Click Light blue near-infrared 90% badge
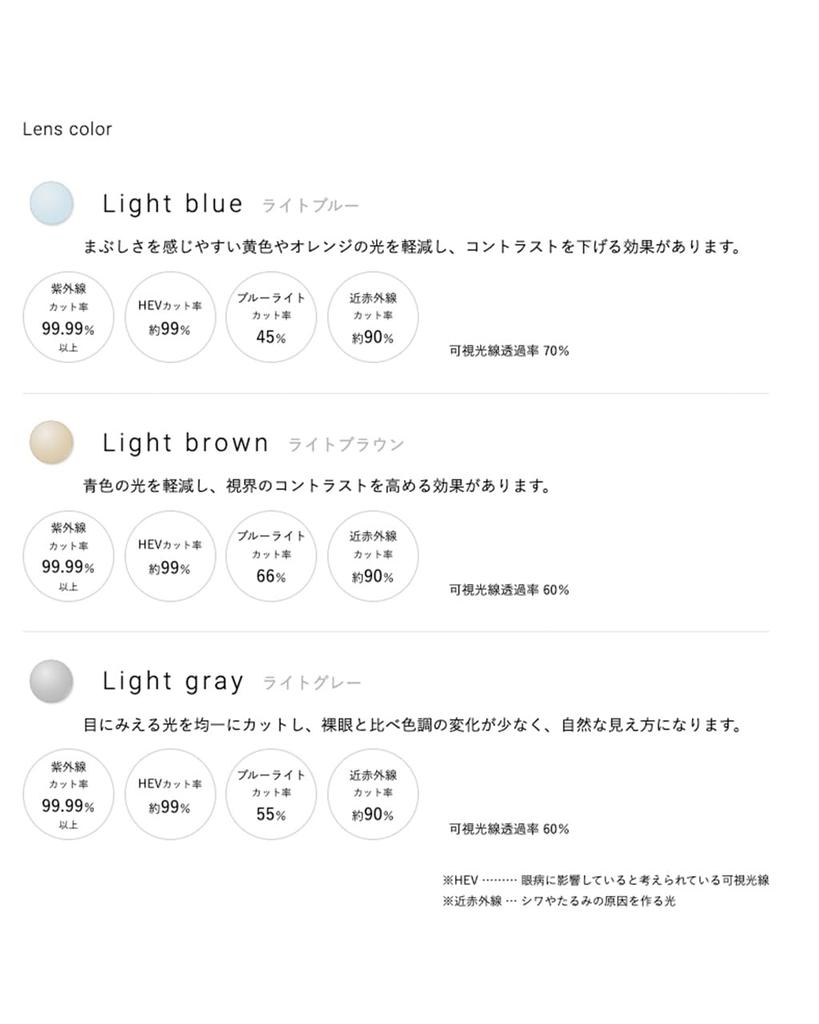 pyautogui.click(x=373, y=317)
